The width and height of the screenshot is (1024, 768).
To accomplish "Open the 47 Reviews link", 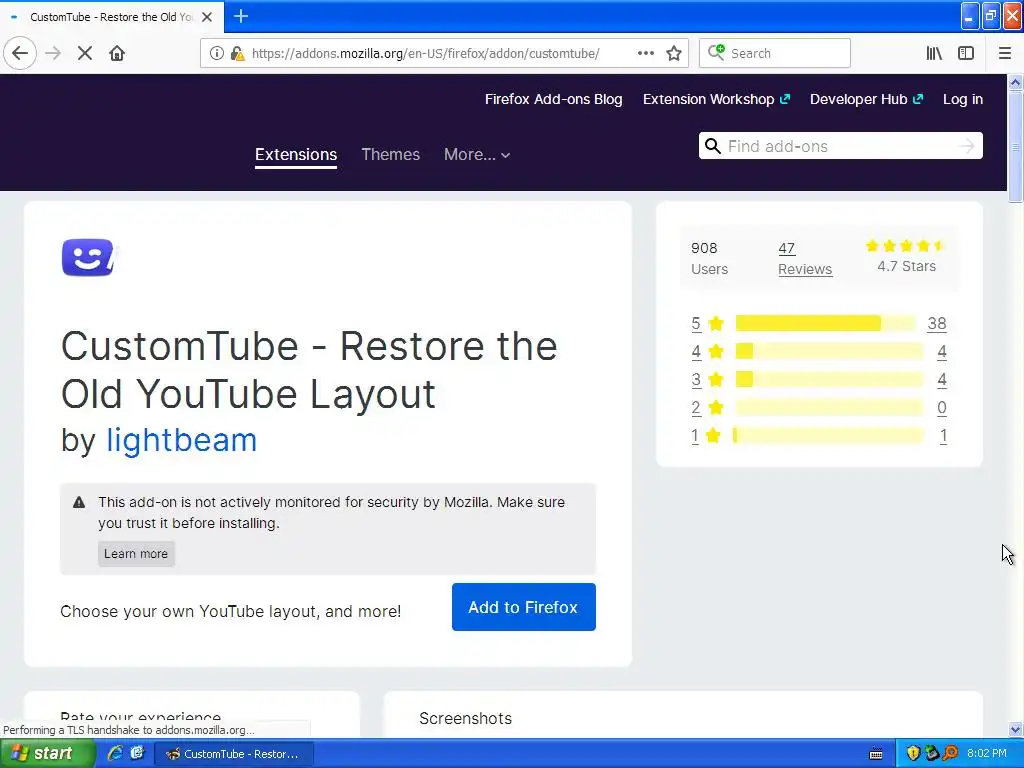I will point(805,259).
